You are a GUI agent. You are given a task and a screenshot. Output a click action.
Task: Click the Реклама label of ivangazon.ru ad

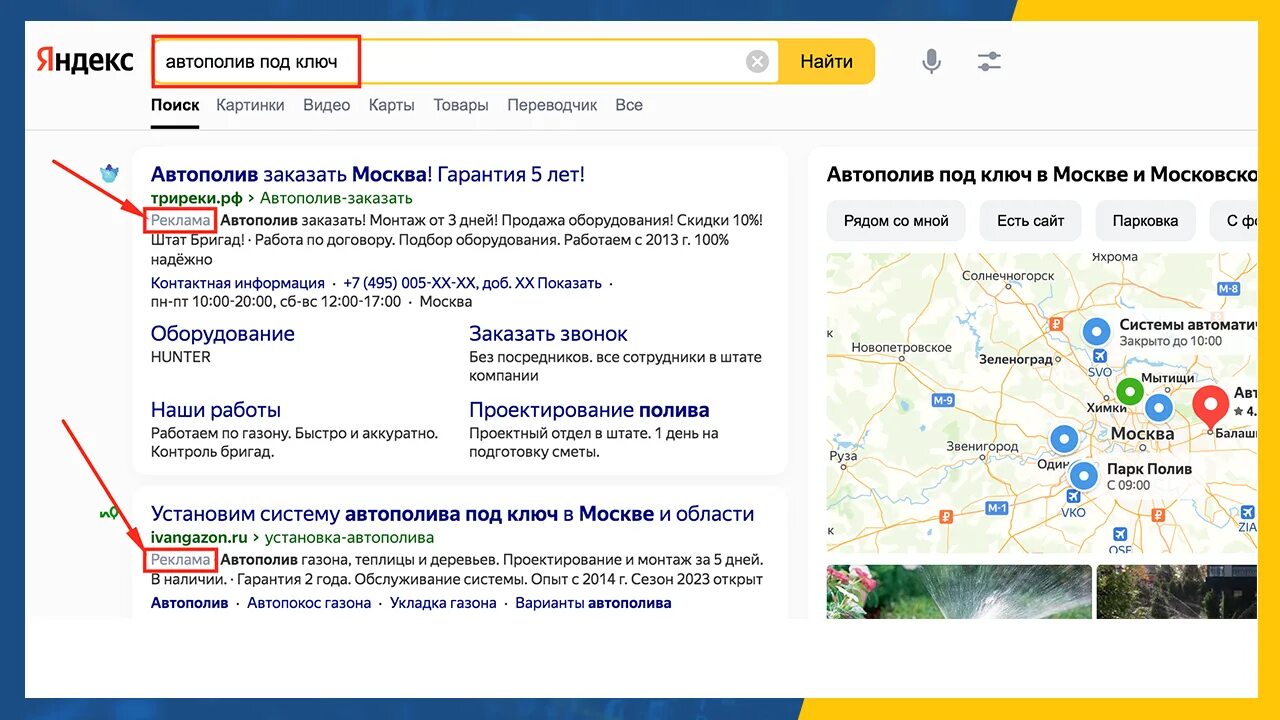point(181,560)
